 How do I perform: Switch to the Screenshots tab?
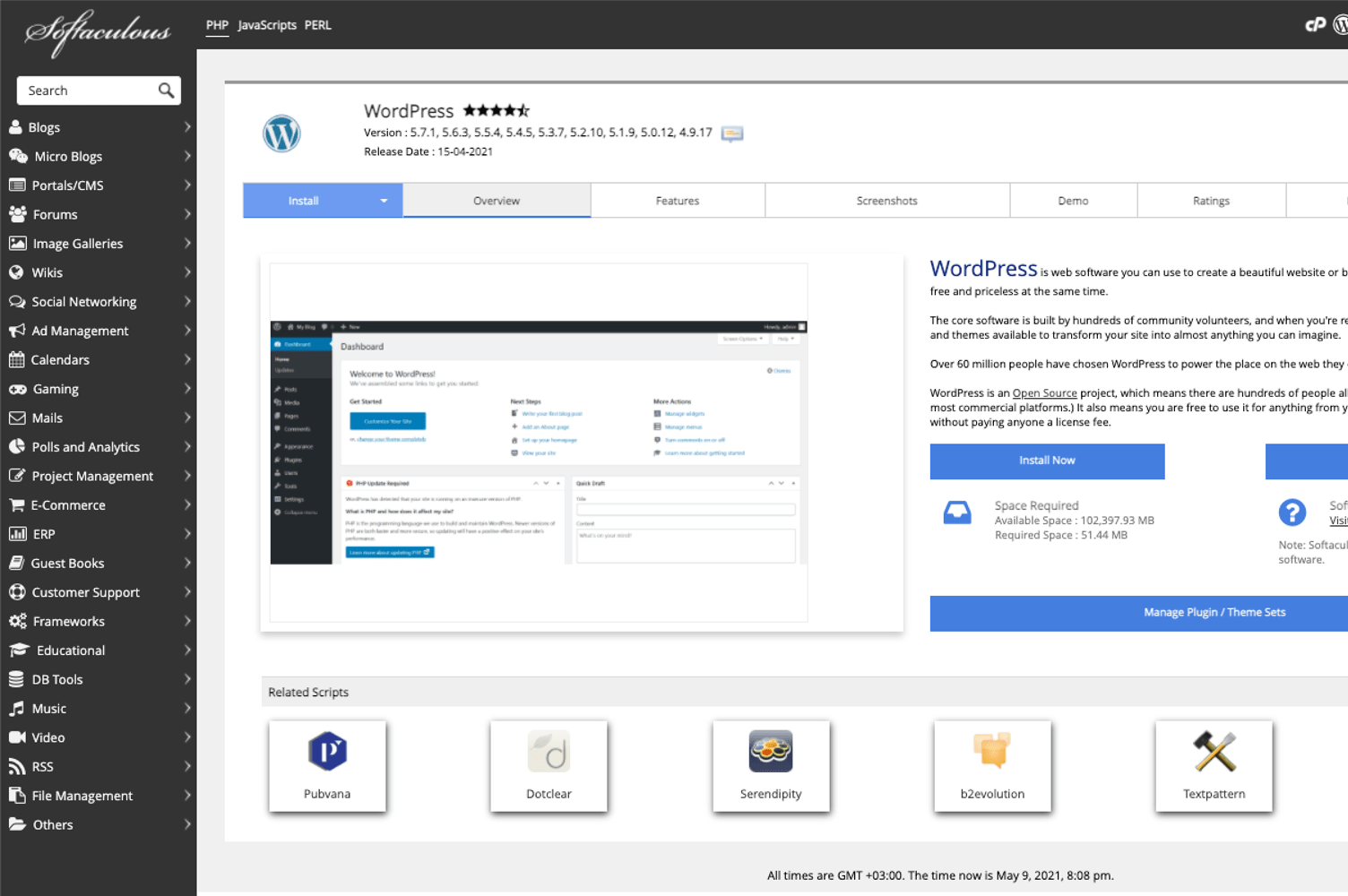click(x=886, y=201)
